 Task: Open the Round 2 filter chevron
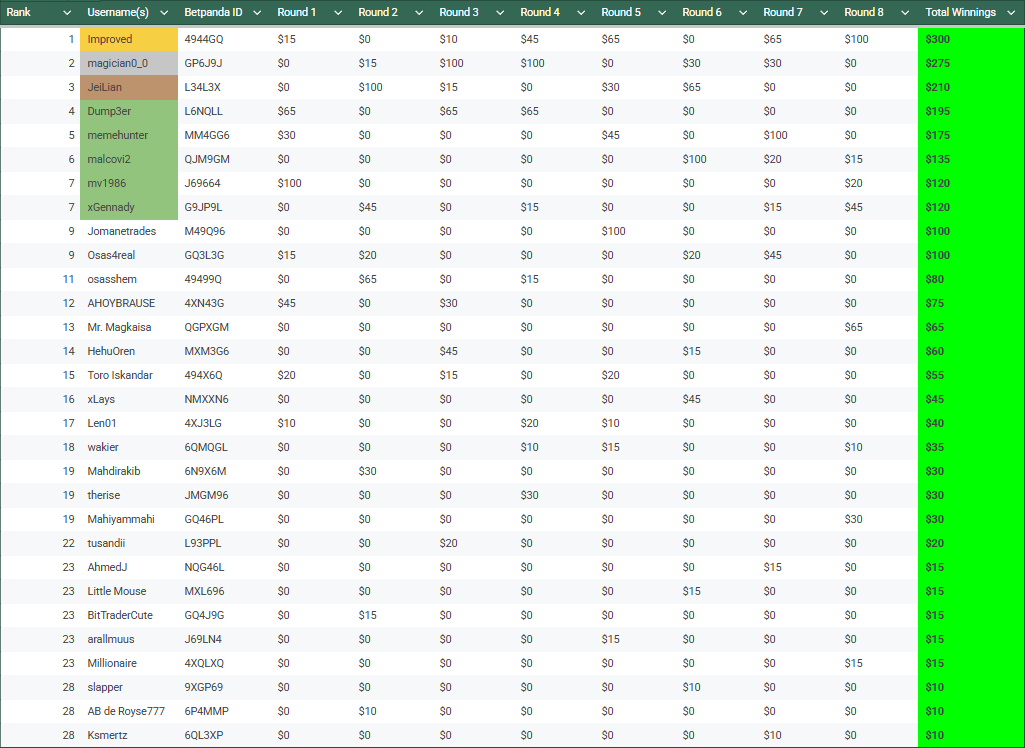coord(418,13)
